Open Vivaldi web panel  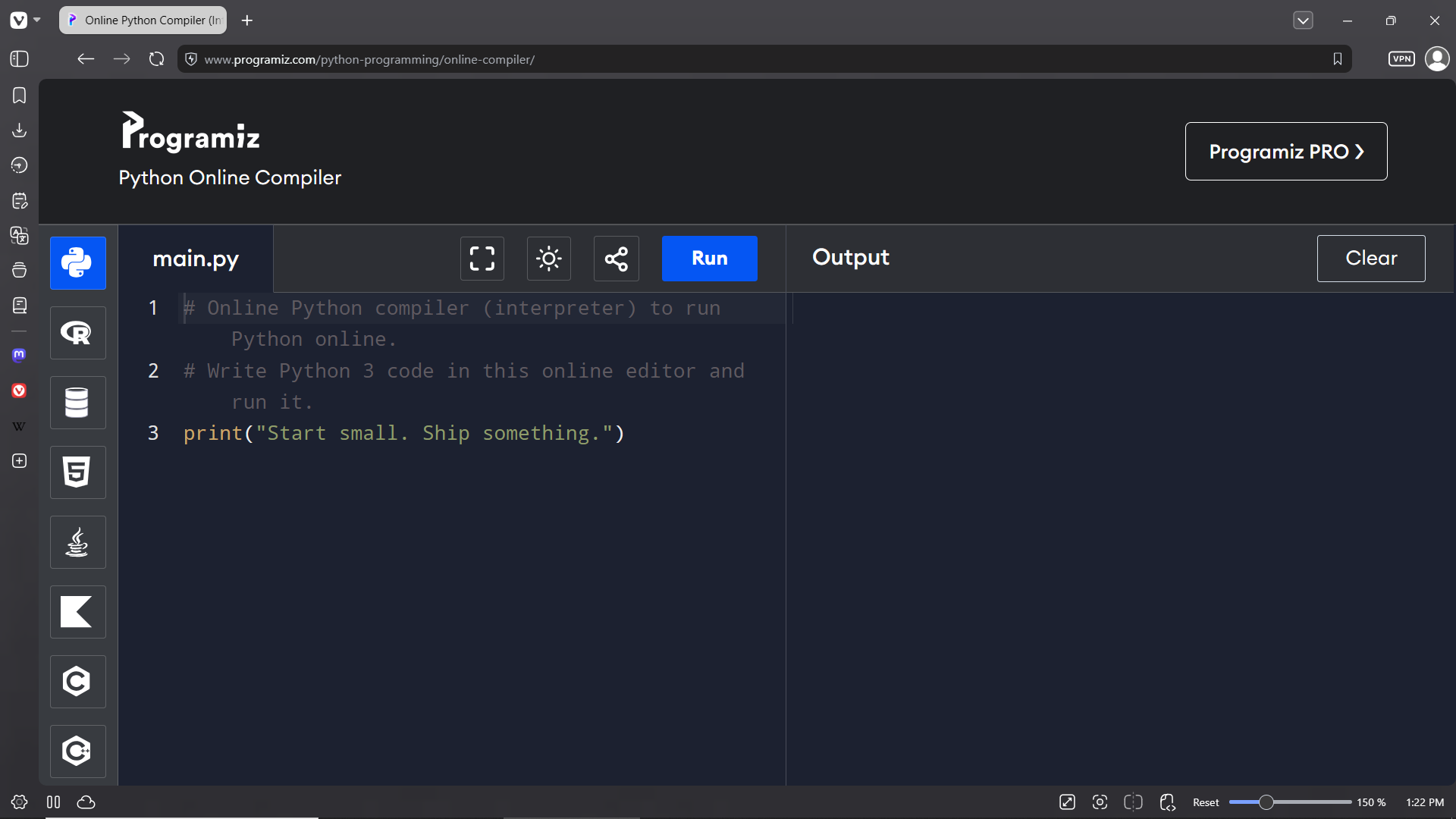click(20, 391)
